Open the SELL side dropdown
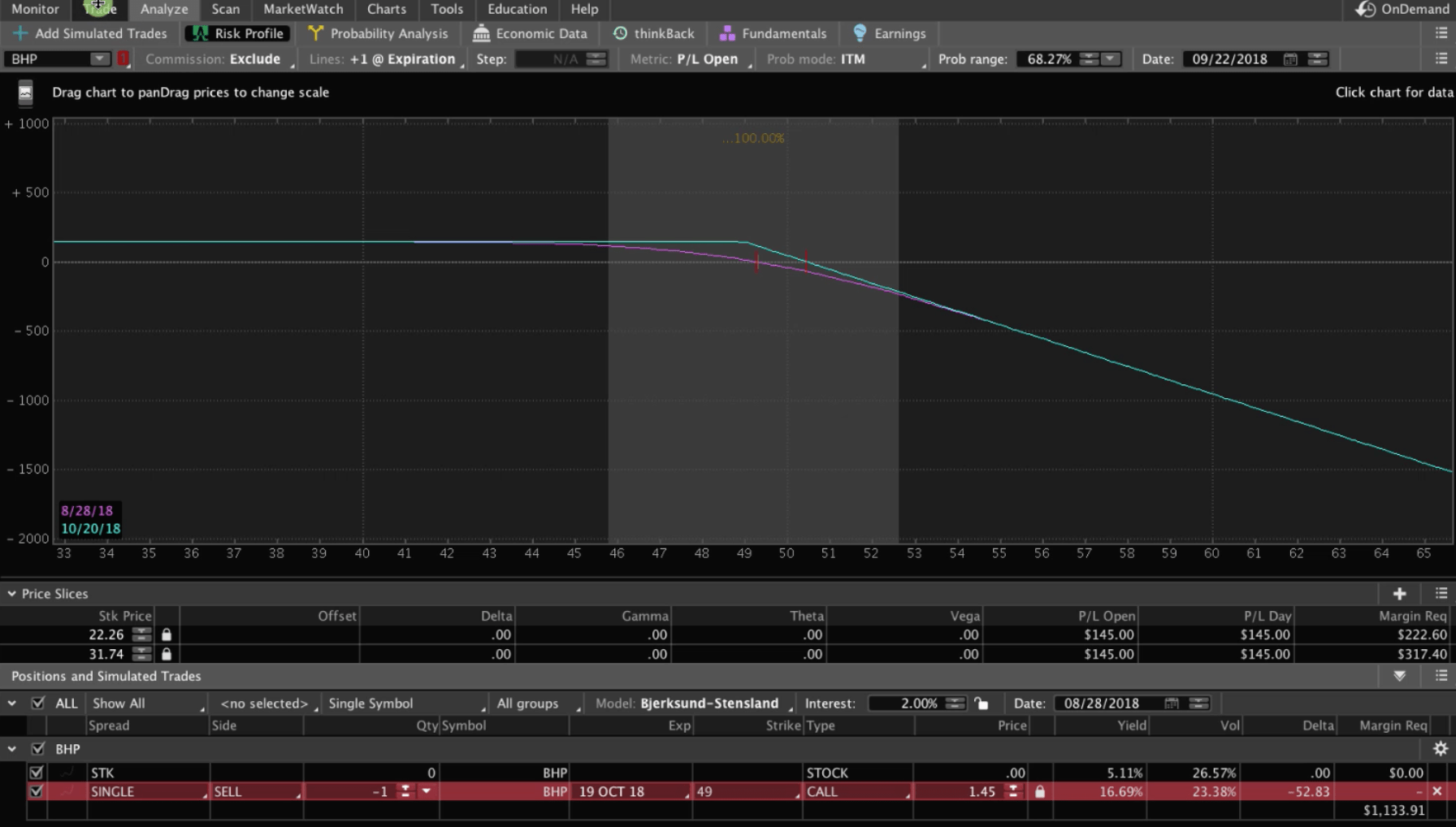This screenshot has width=1456, height=827. 255,791
